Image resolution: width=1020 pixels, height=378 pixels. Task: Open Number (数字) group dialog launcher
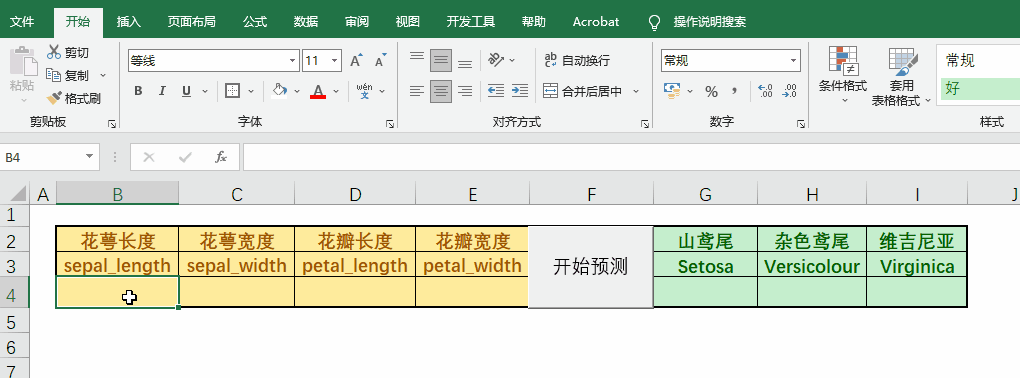point(801,123)
